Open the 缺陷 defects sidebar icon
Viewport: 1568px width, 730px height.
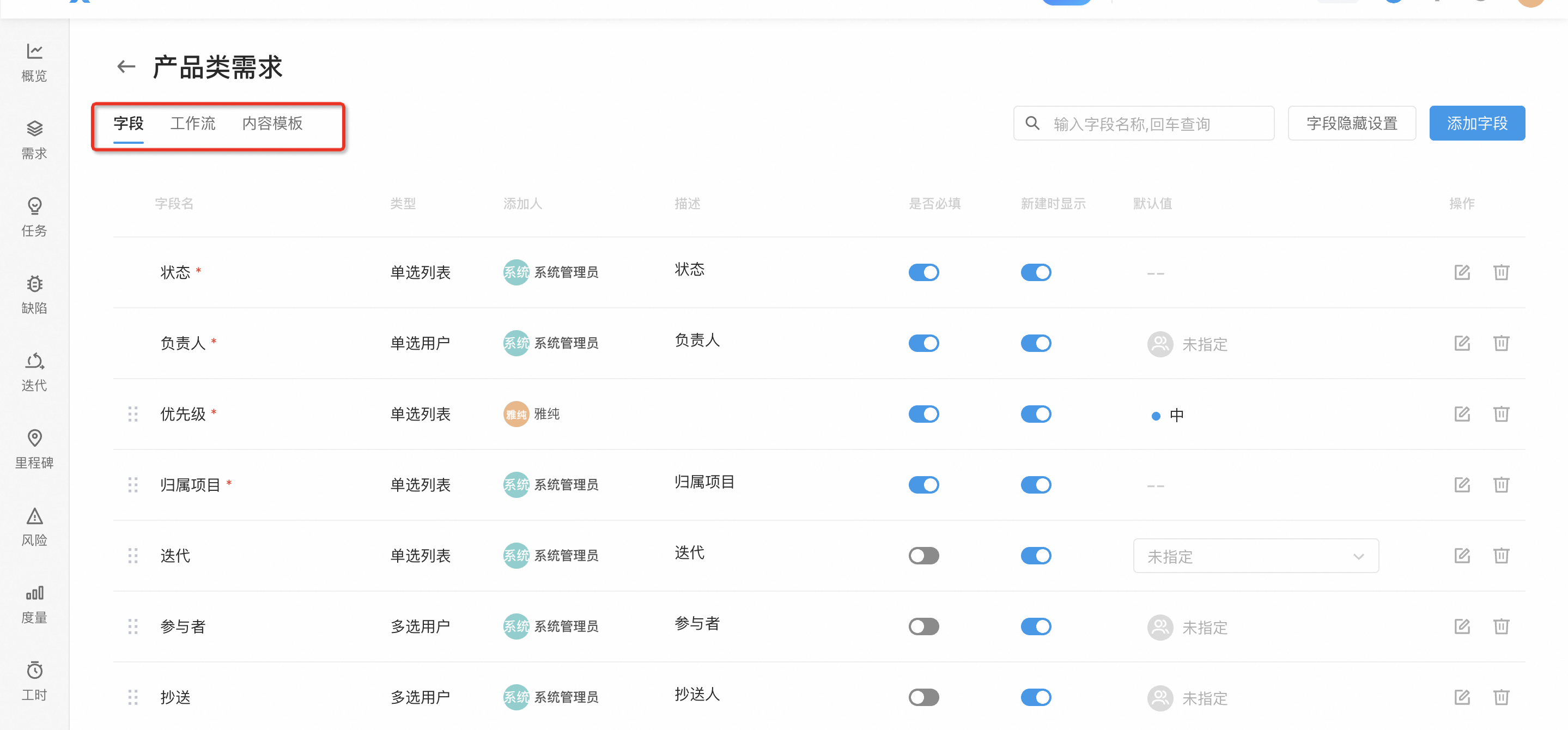(x=34, y=294)
